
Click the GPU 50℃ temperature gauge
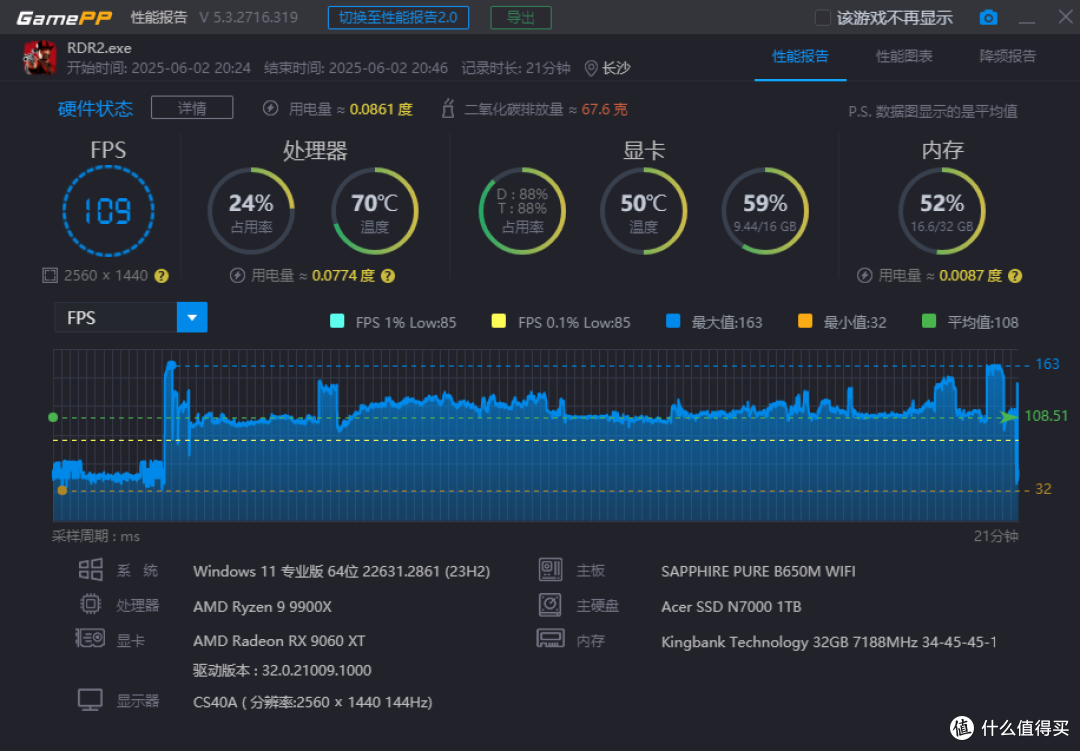click(643, 211)
